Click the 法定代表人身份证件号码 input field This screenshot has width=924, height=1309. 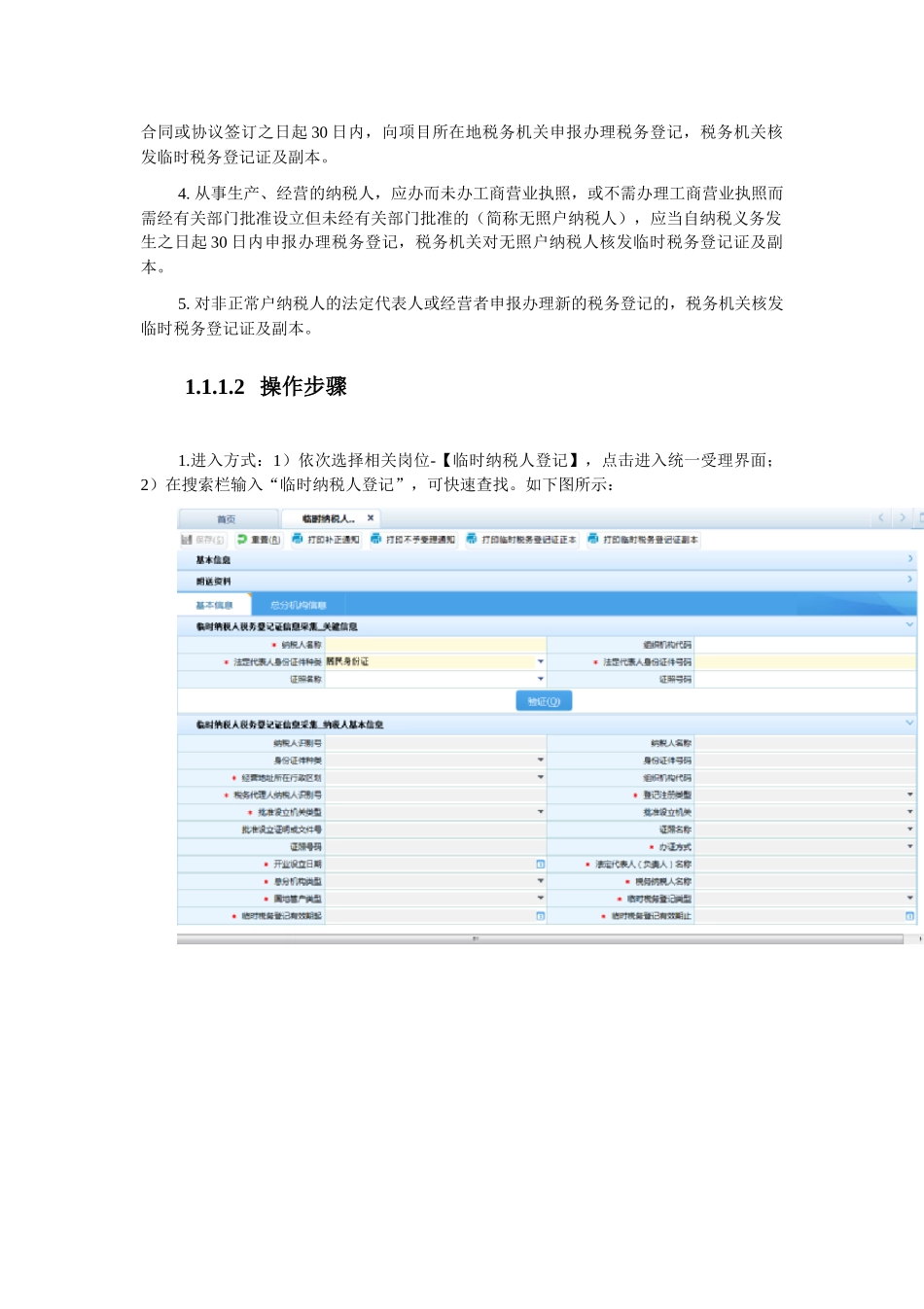click(805, 662)
